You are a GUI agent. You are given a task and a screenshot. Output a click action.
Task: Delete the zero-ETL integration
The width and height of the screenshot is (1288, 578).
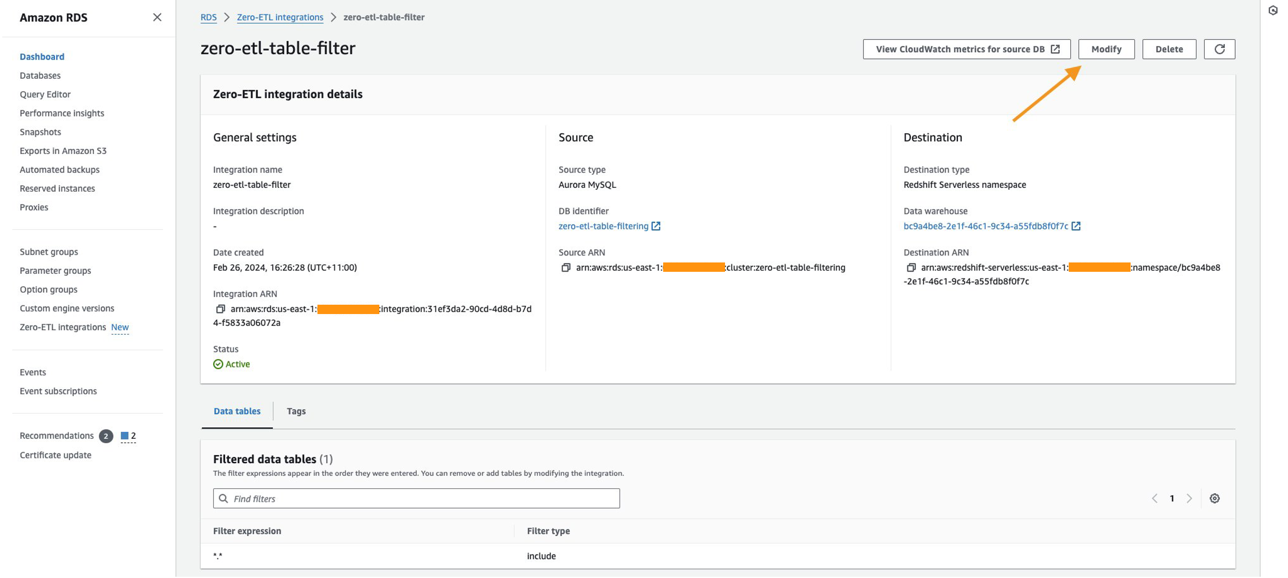tap(1169, 49)
